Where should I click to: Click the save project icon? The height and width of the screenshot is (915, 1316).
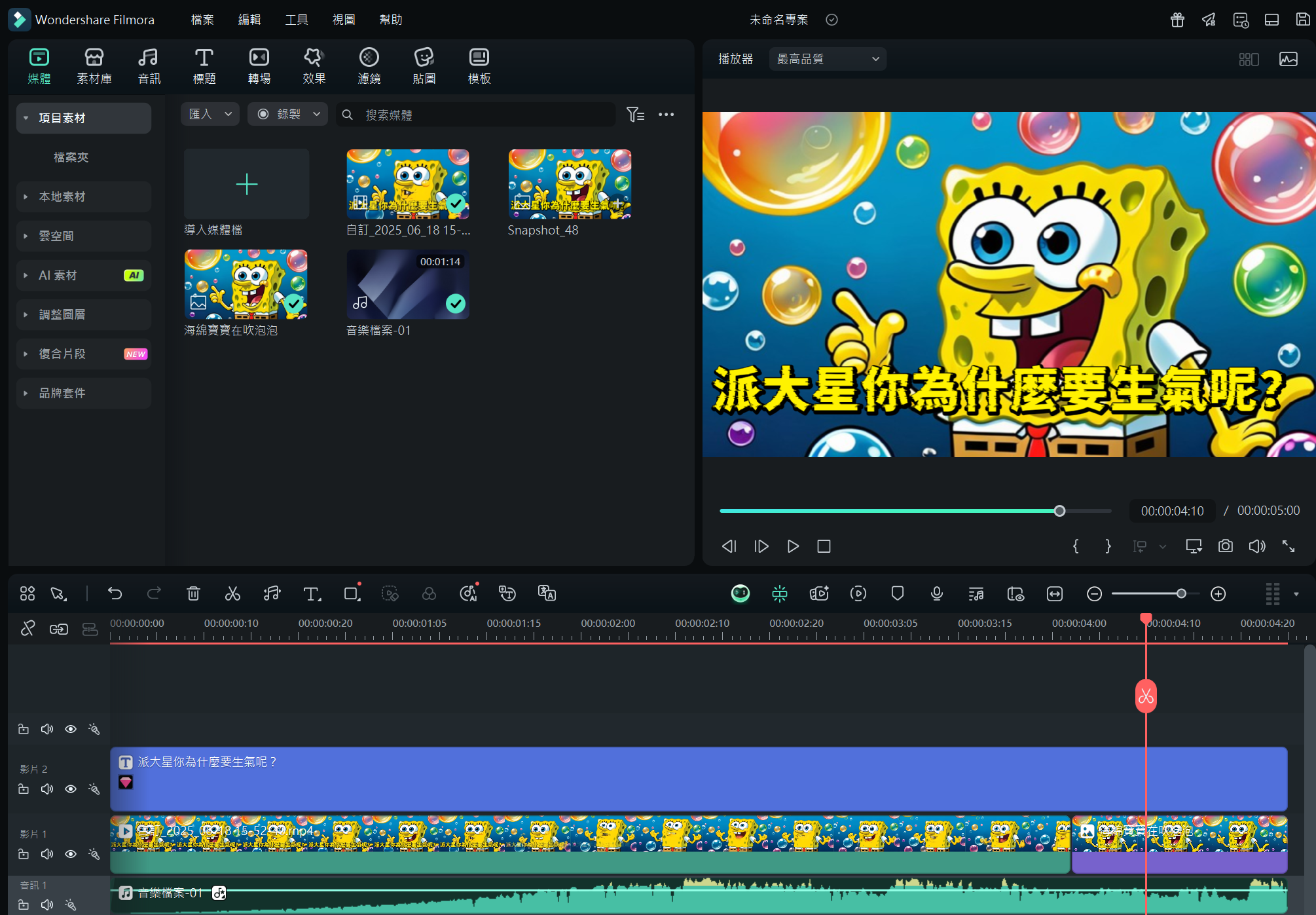tap(1303, 20)
